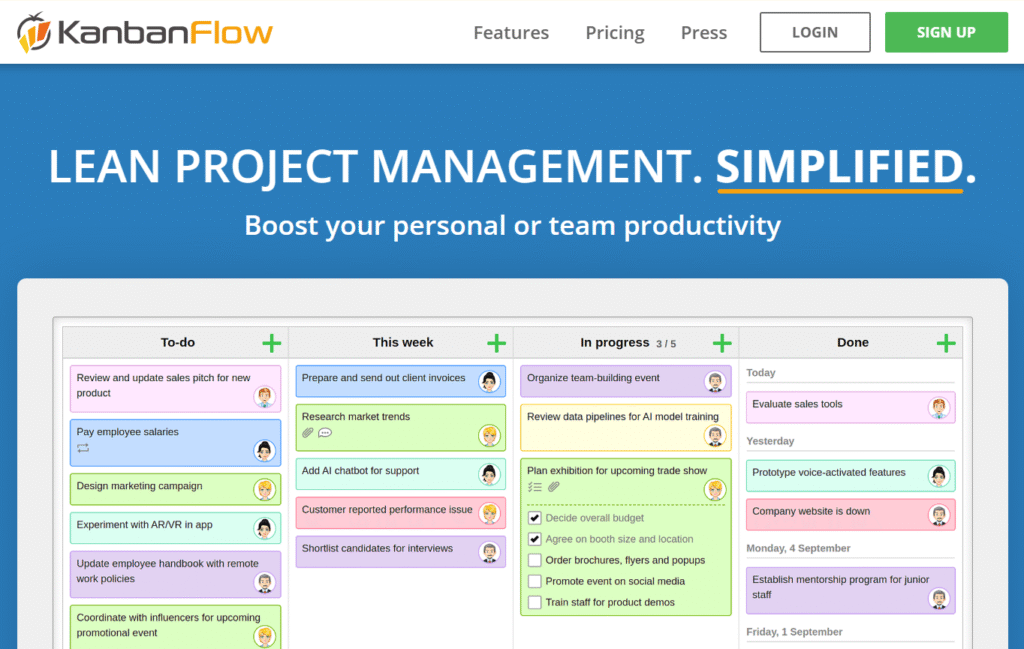The image size is (1024, 649).
Task: Add a new task in the This week column
Action: point(496,343)
